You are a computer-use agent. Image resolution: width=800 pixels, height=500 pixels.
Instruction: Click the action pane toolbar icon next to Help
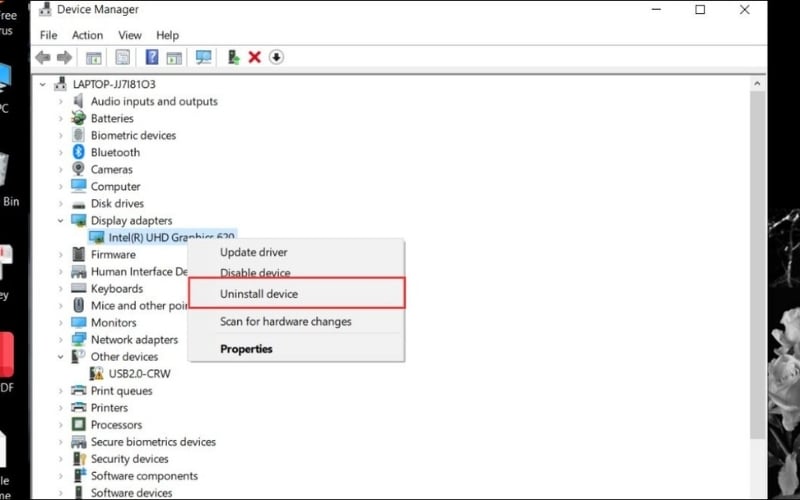click(x=174, y=58)
